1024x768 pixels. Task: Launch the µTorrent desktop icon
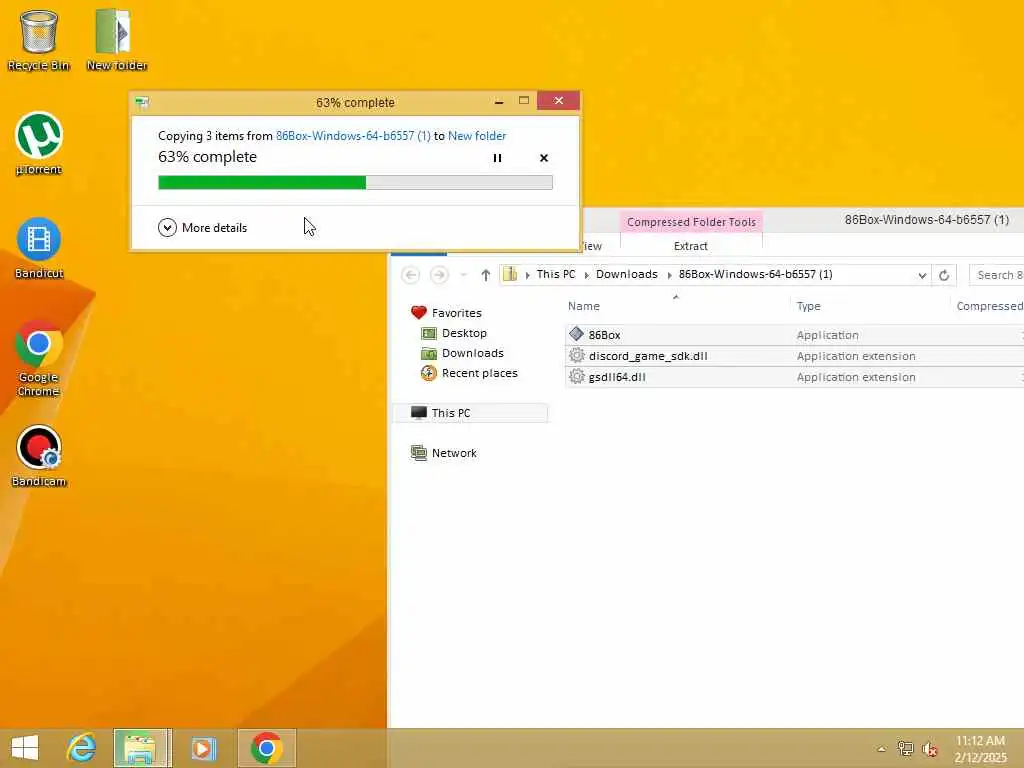(x=39, y=144)
